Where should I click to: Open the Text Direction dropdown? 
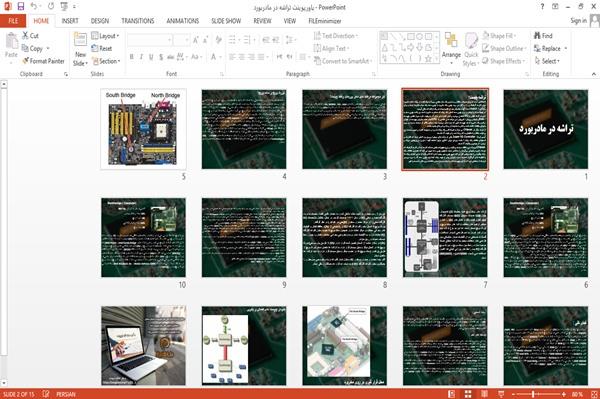336,36
